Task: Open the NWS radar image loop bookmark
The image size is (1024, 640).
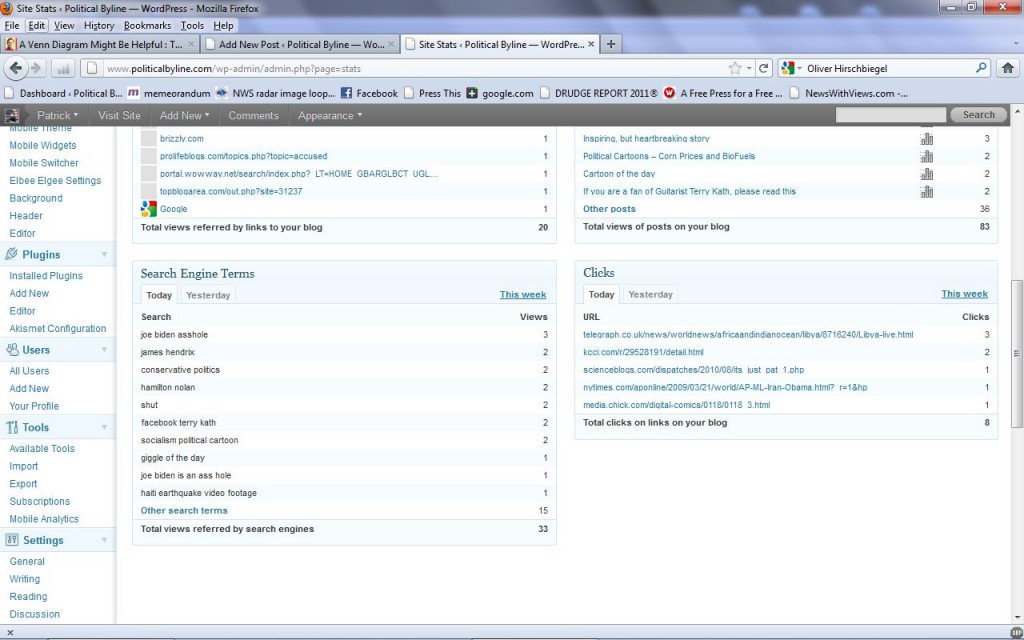Action: point(275,93)
